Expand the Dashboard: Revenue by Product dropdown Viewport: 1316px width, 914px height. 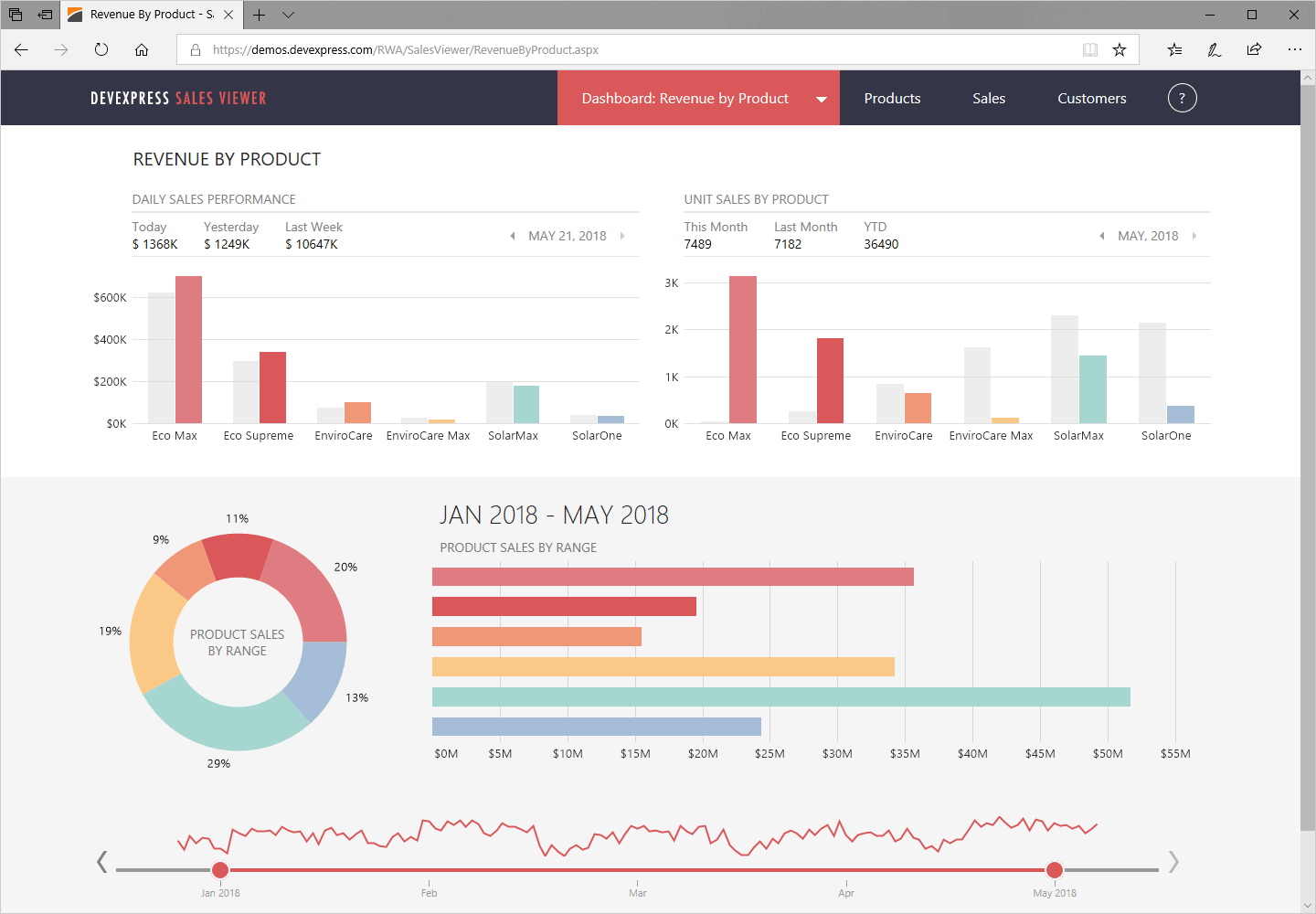click(x=822, y=99)
